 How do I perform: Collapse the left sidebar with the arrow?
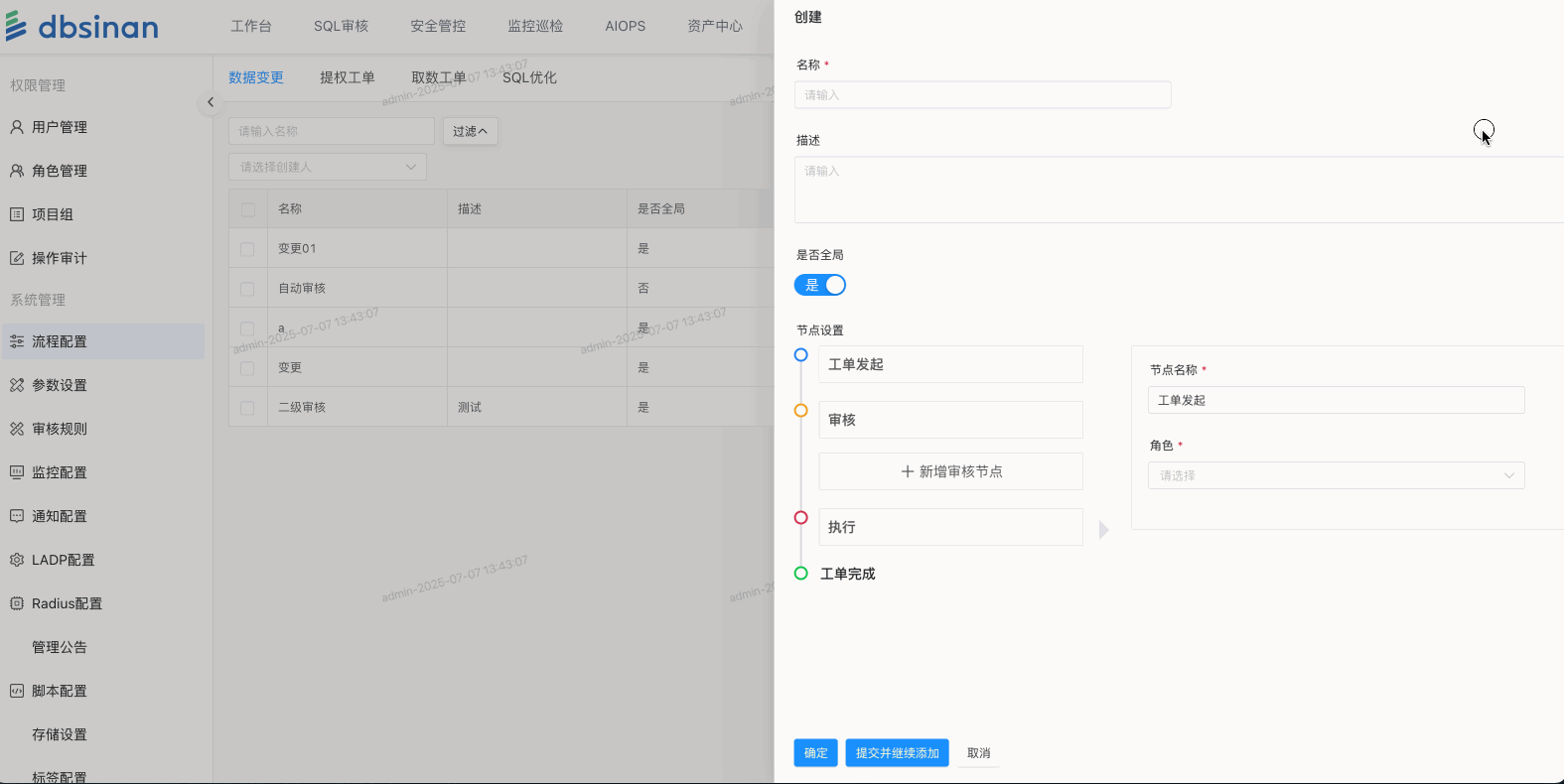pyautogui.click(x=211, y=102)
